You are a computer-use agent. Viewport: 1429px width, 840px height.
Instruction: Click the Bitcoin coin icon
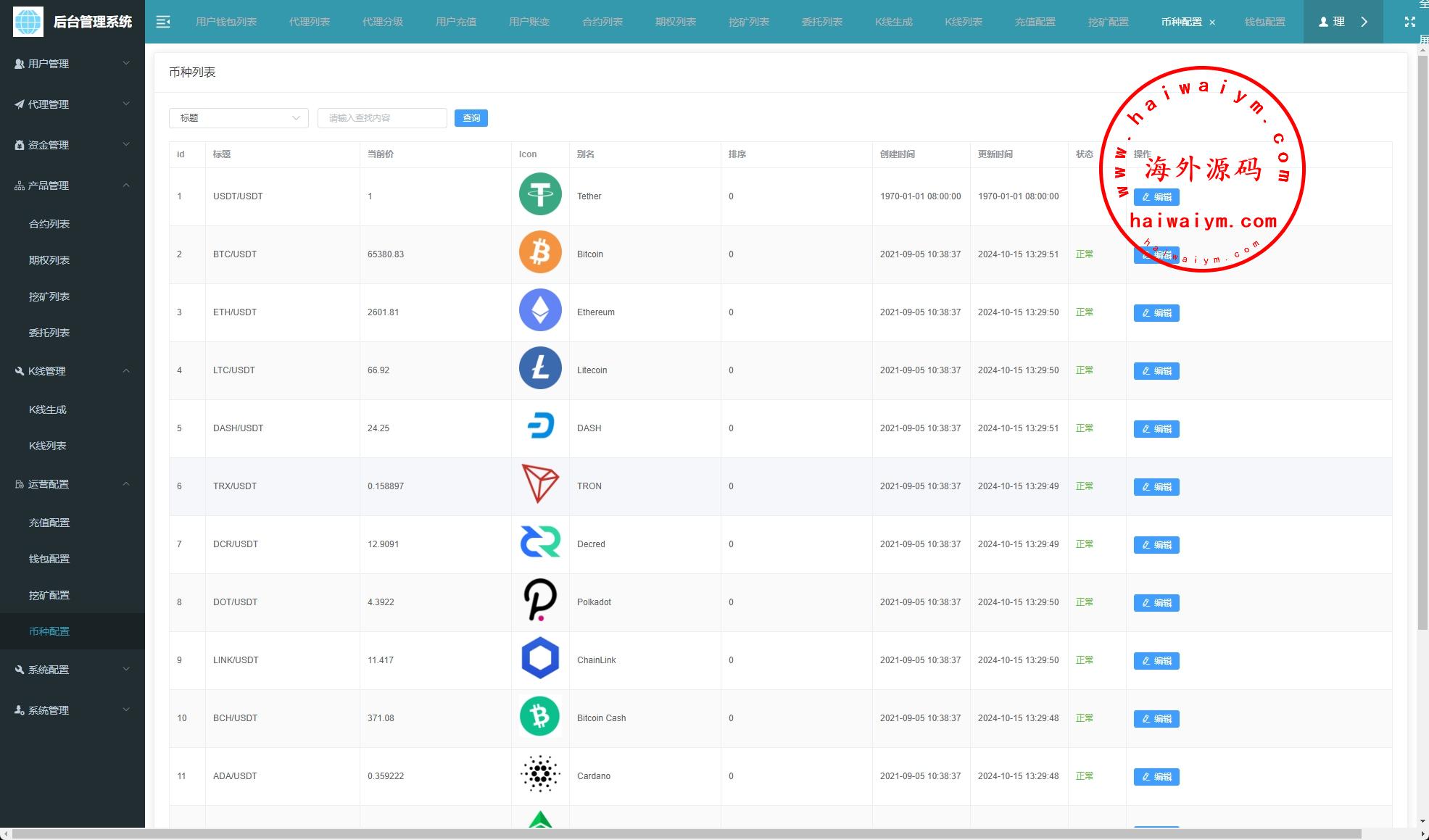[x=540, y=252]
